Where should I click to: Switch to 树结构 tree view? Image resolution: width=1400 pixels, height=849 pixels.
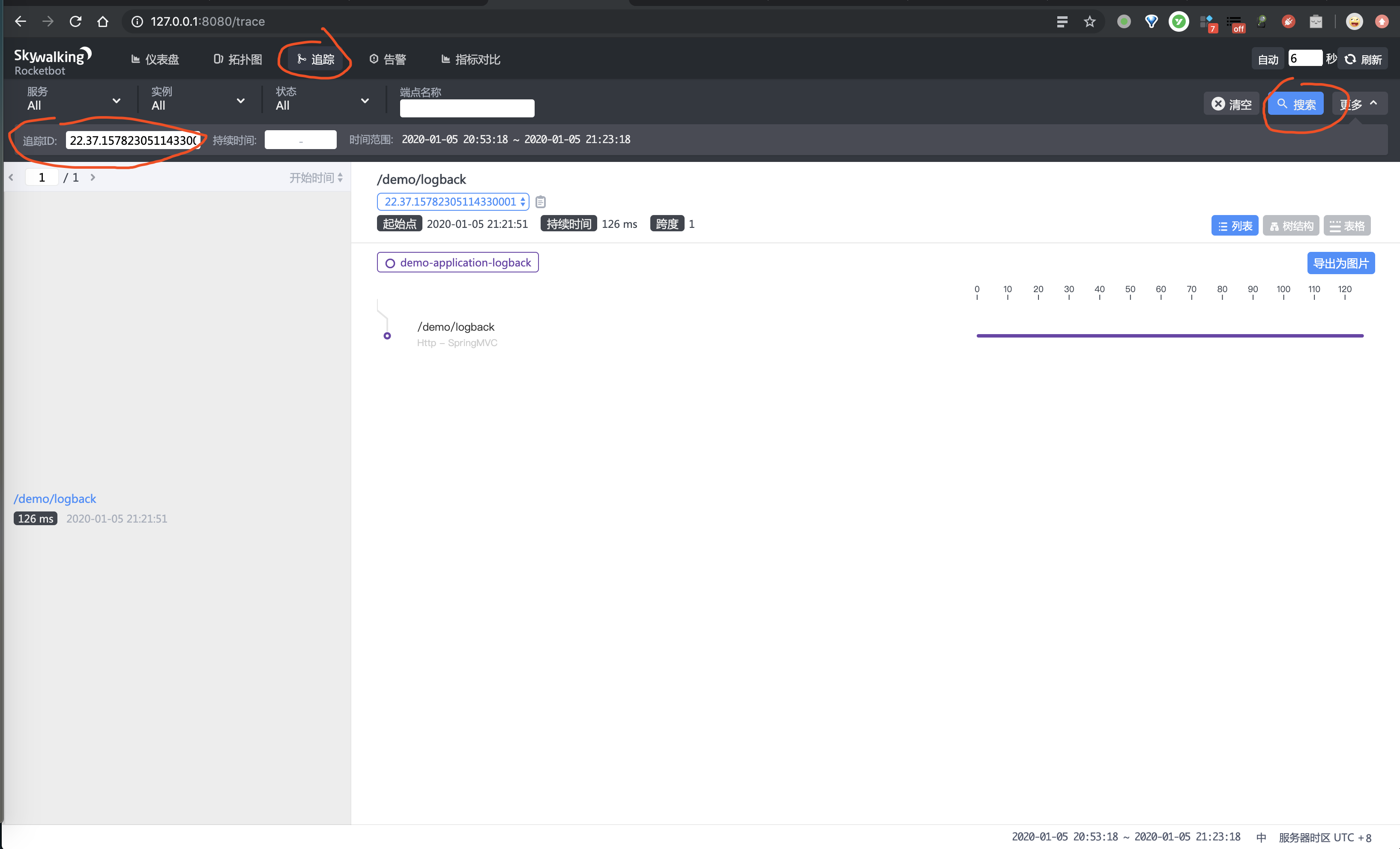pyautogui.click(x=1291, y=226)
